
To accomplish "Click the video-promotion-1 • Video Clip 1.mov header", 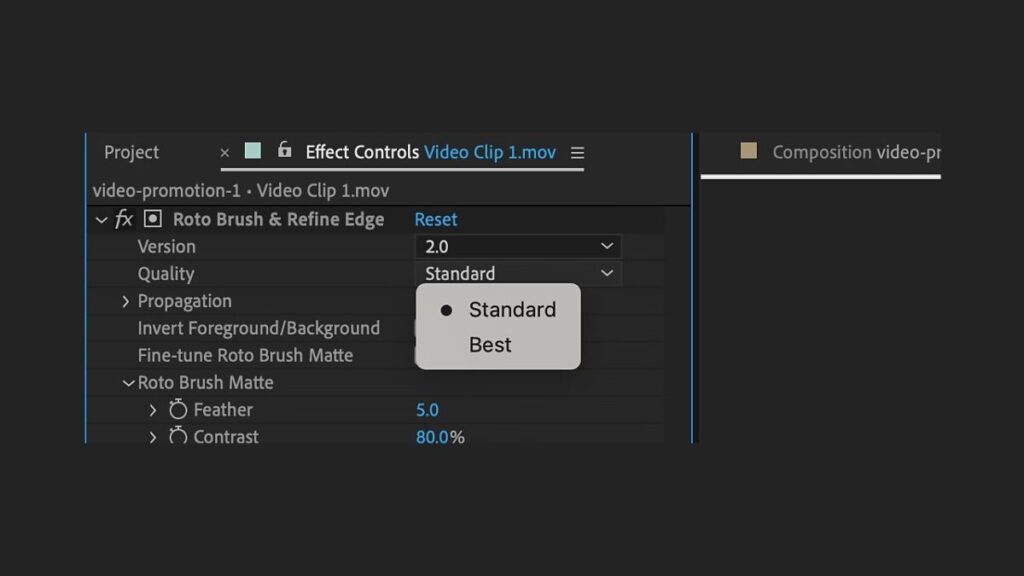I will pos(241,191).
